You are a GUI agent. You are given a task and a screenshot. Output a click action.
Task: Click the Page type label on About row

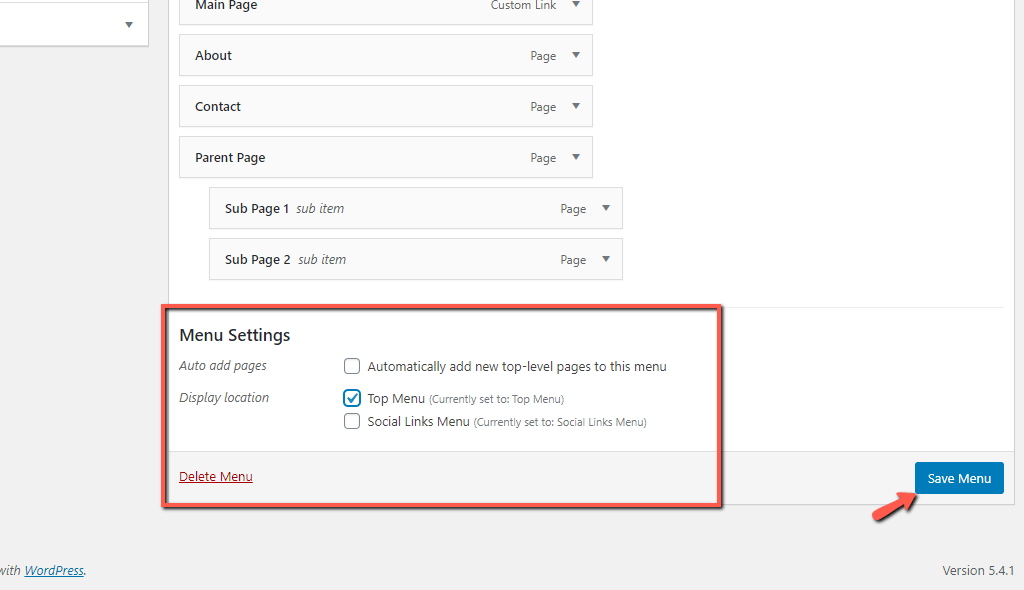[x=543, y=56]
